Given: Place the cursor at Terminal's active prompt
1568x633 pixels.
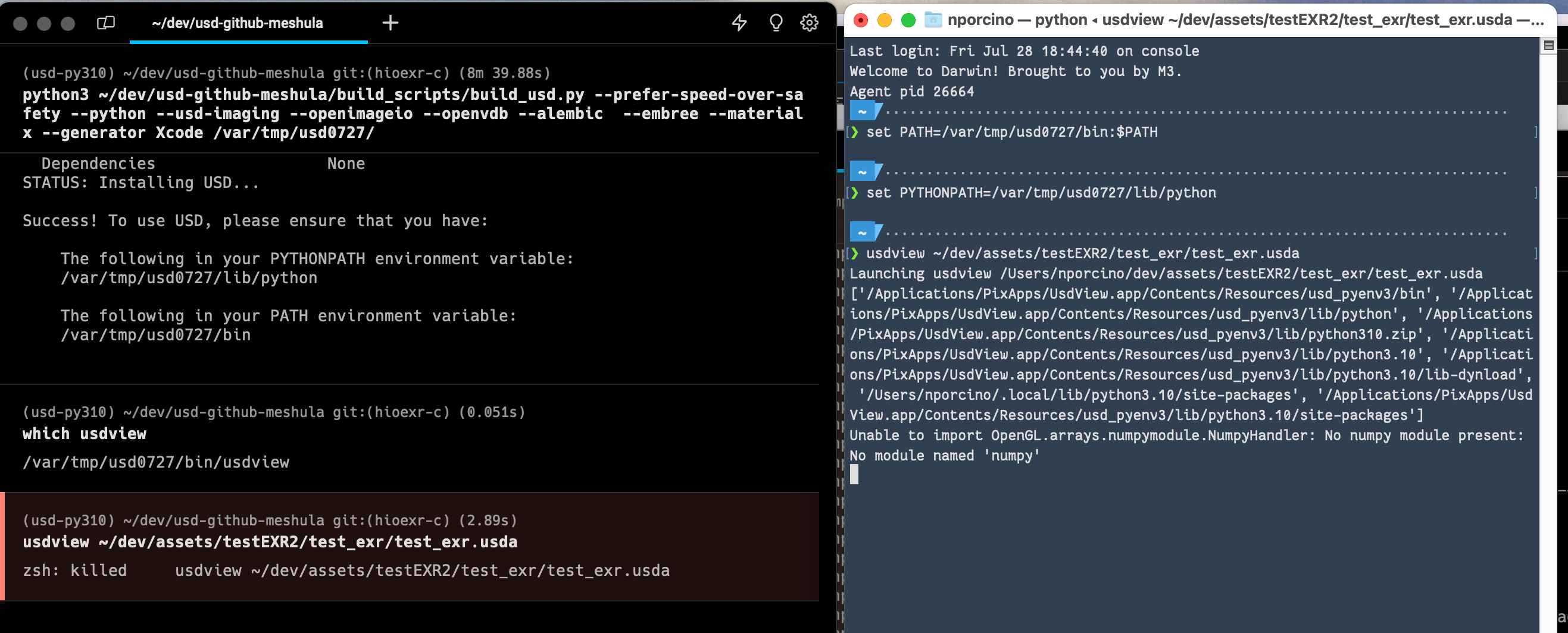Looking at the screenshot, I should [855, 475].
